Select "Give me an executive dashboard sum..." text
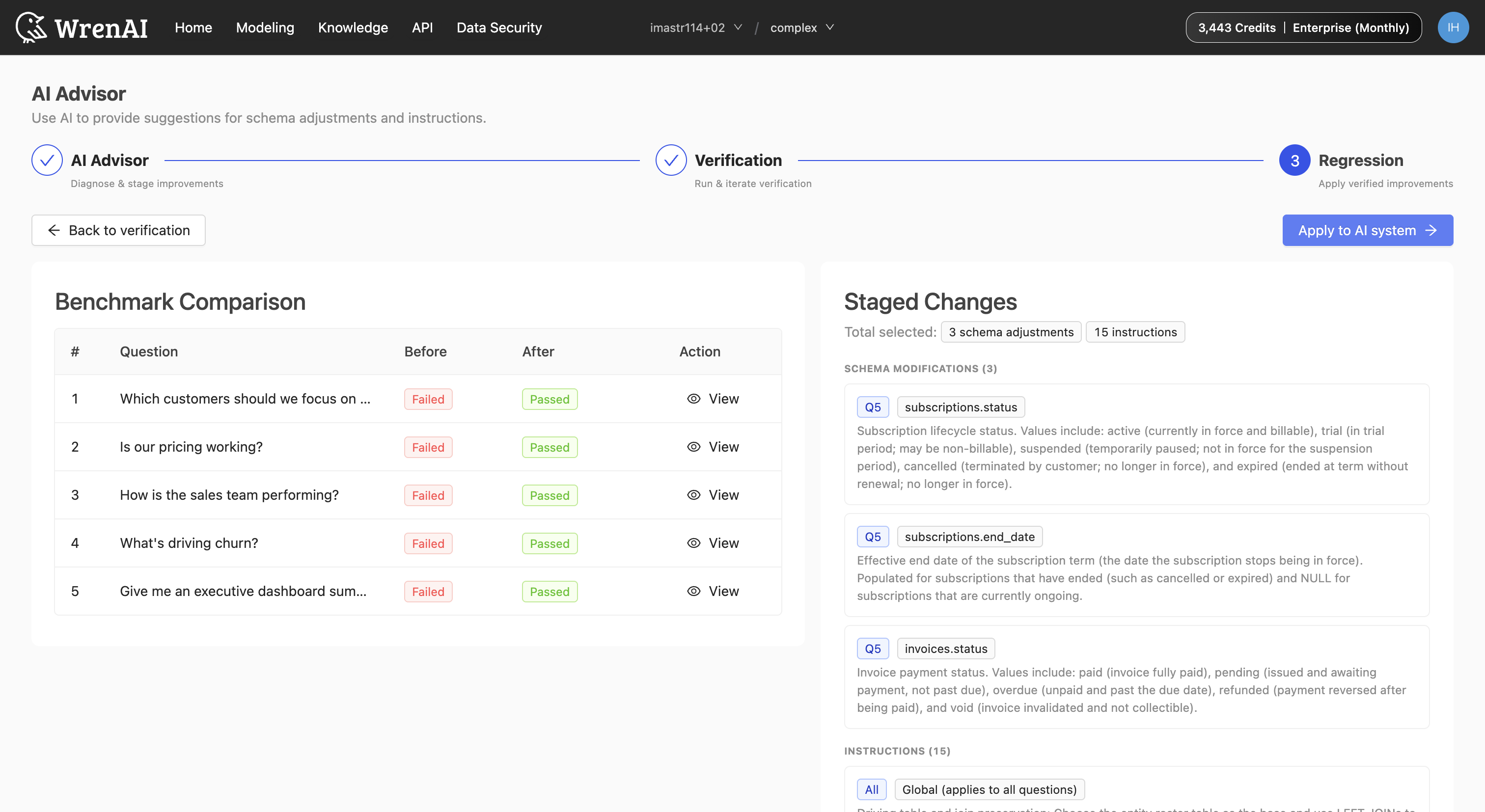Viewport: 1485px width, 812px height. (243, 591)
